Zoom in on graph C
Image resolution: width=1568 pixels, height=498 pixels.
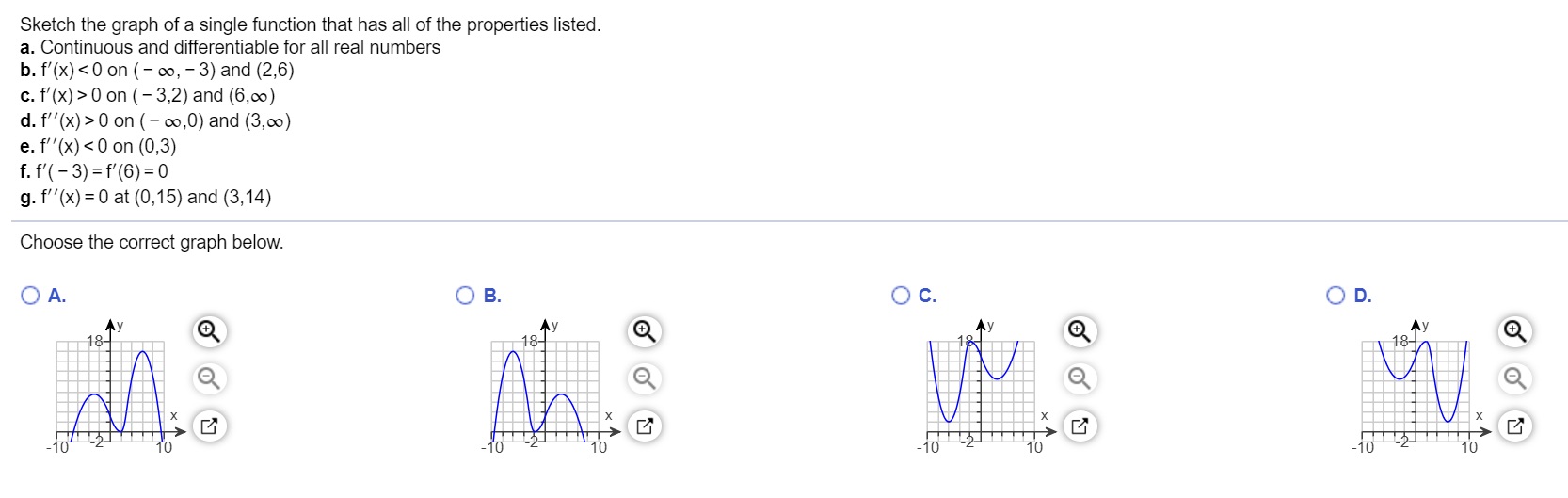pyautogui.click(x=1080, y=331)
